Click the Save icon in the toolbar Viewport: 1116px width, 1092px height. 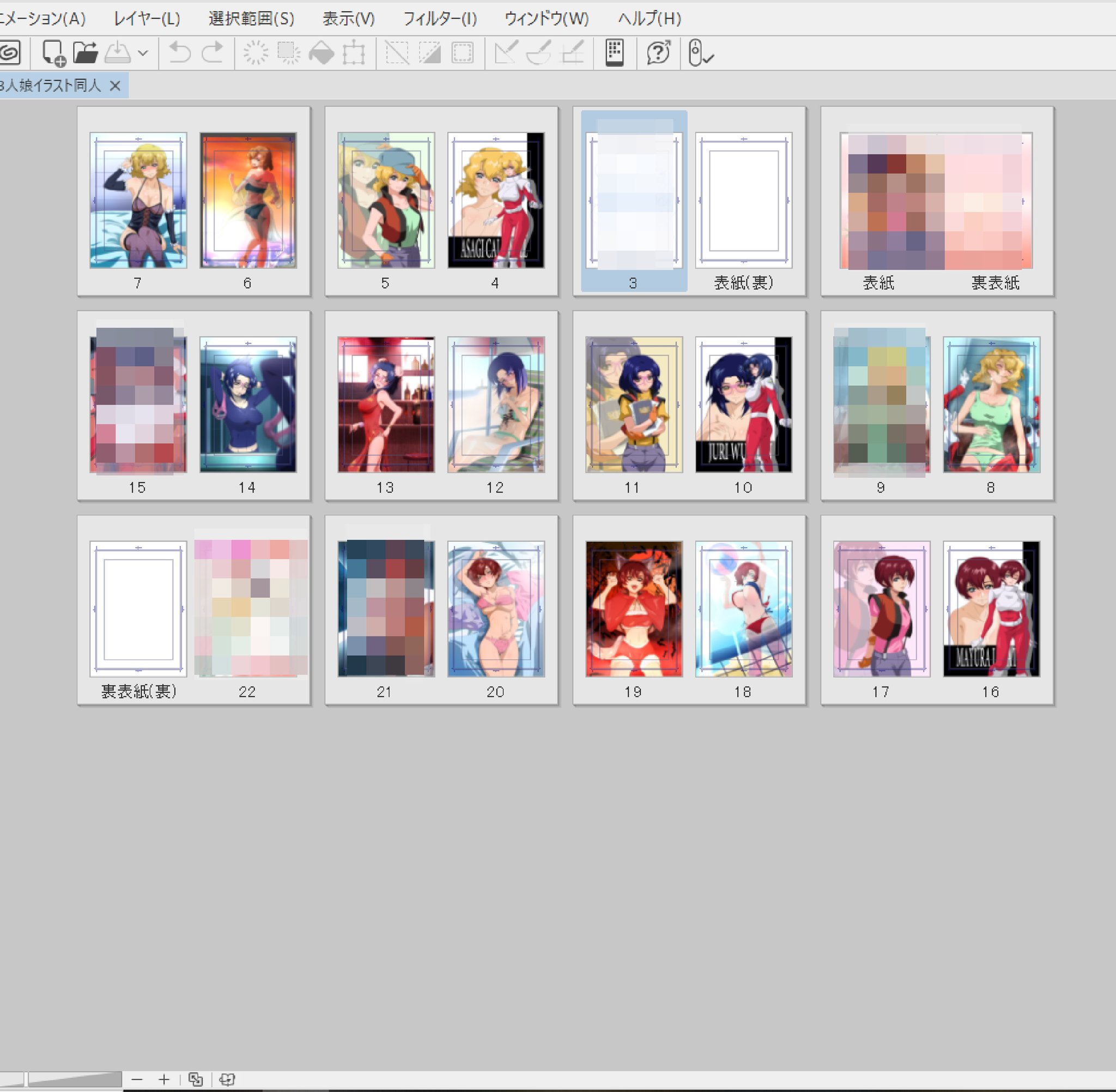click(x=118, y=53)
